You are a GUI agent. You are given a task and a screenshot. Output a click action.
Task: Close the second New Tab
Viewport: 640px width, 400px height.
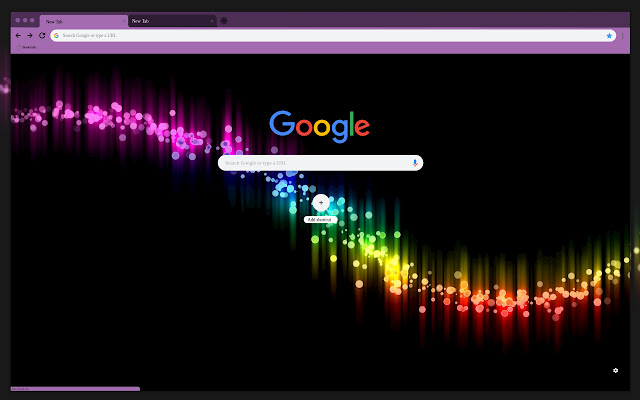tap(212, 21)
